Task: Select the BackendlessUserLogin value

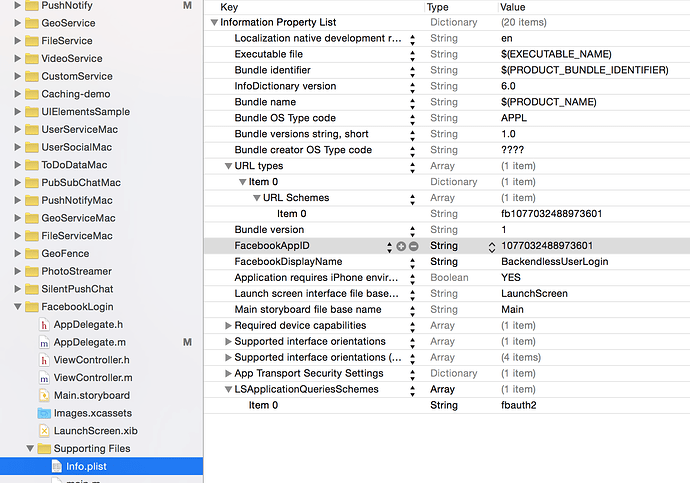Action: pos(554,262)
